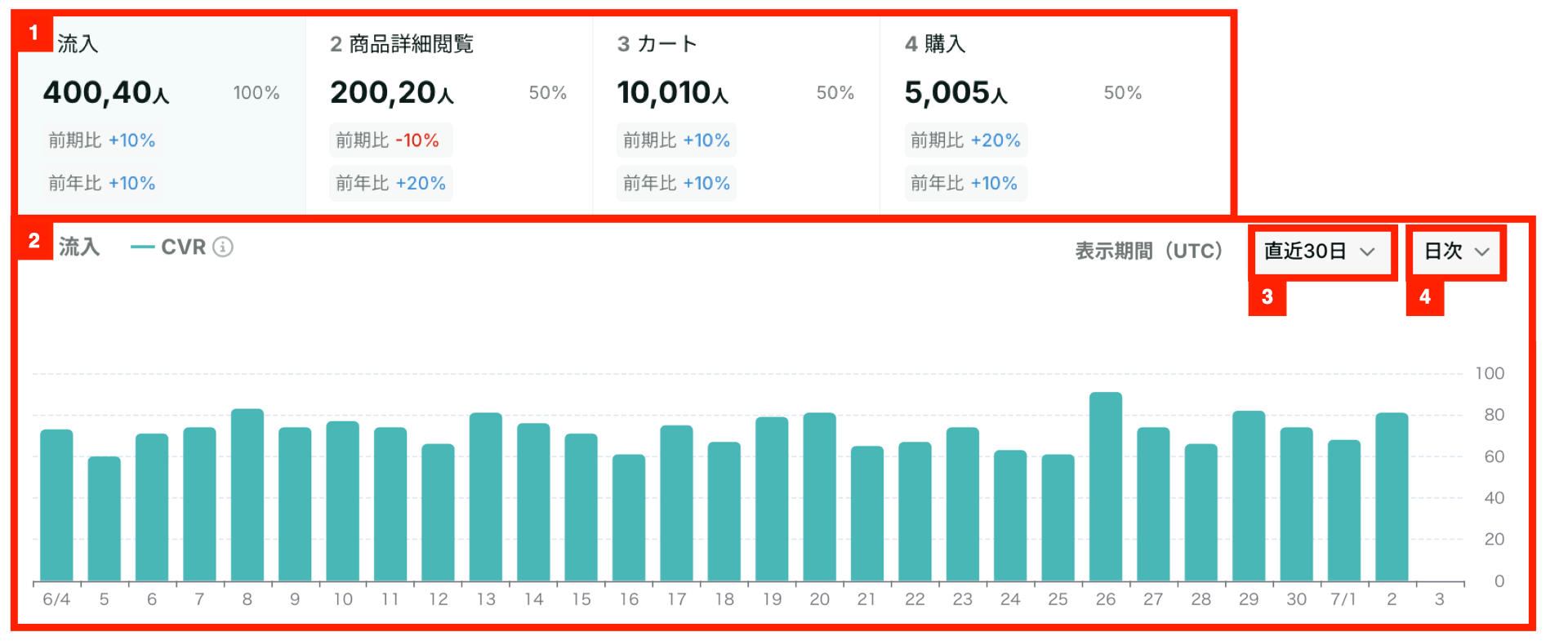Click the bar for date 16
The image size is (1568, 641).
pos(629,518)
